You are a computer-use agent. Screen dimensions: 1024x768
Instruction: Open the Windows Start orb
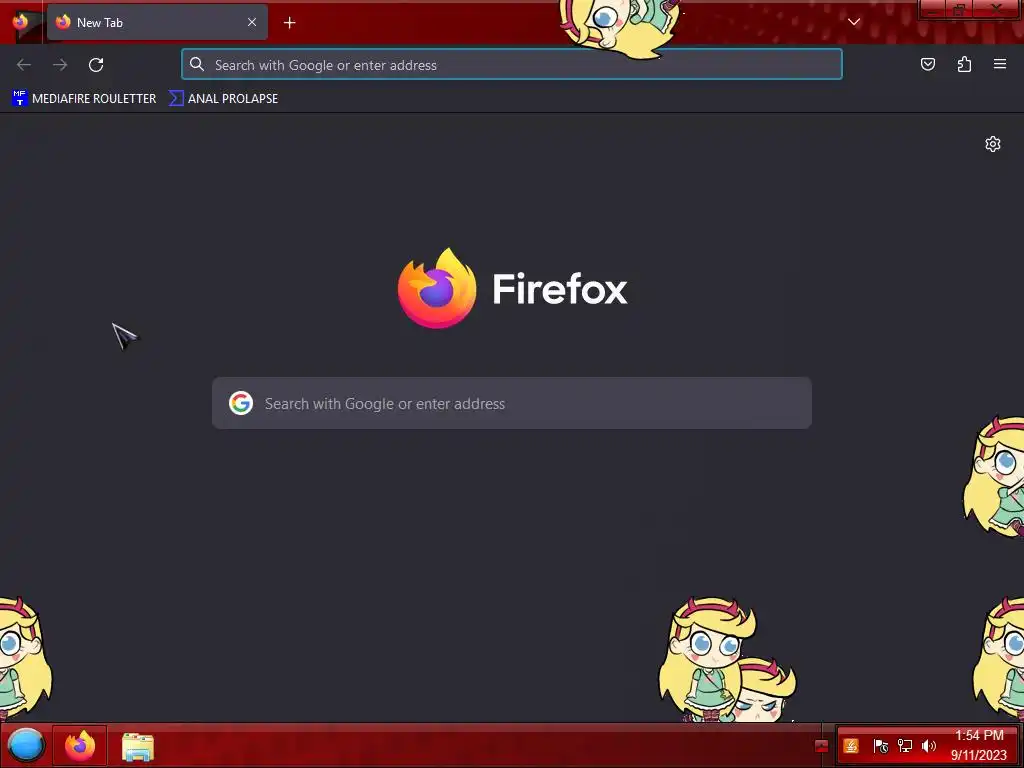click(x=25, y=745)
